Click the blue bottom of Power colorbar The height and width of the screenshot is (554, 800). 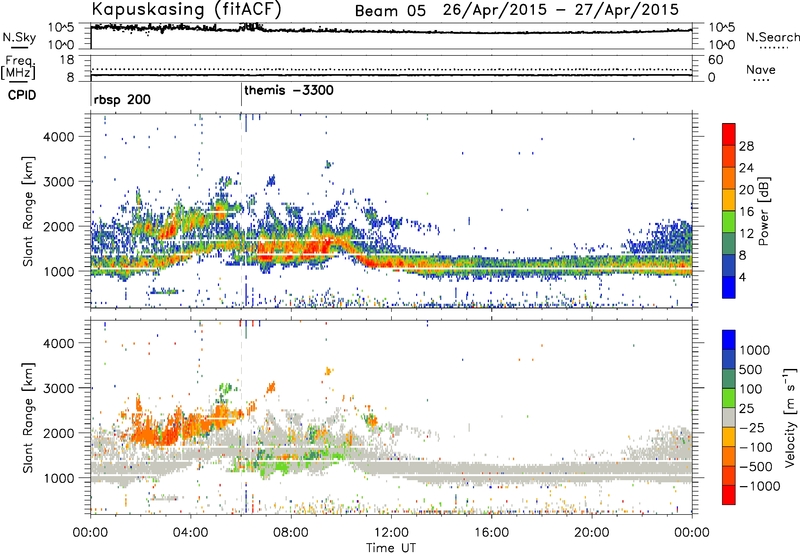pyautogui.click(x=729, y=287)
